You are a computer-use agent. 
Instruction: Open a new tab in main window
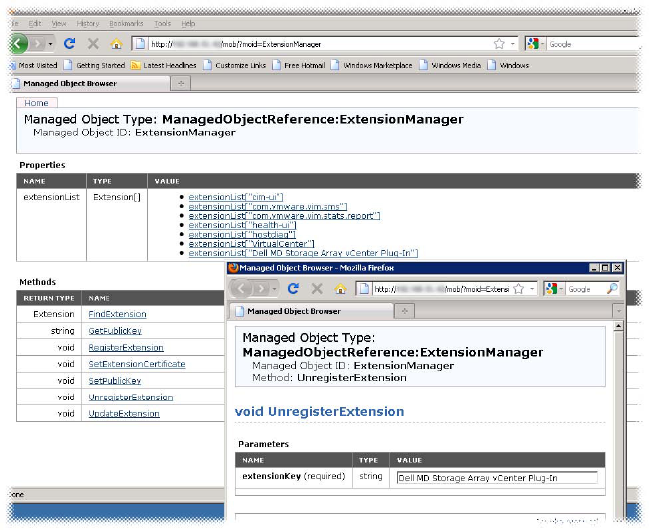click(x=181, y=84)
